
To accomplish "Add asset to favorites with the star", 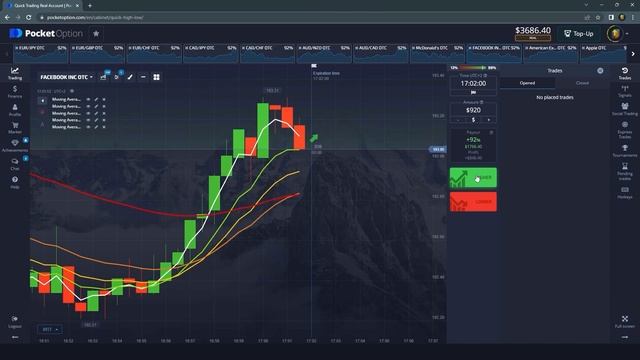I will tap(96, 33).
